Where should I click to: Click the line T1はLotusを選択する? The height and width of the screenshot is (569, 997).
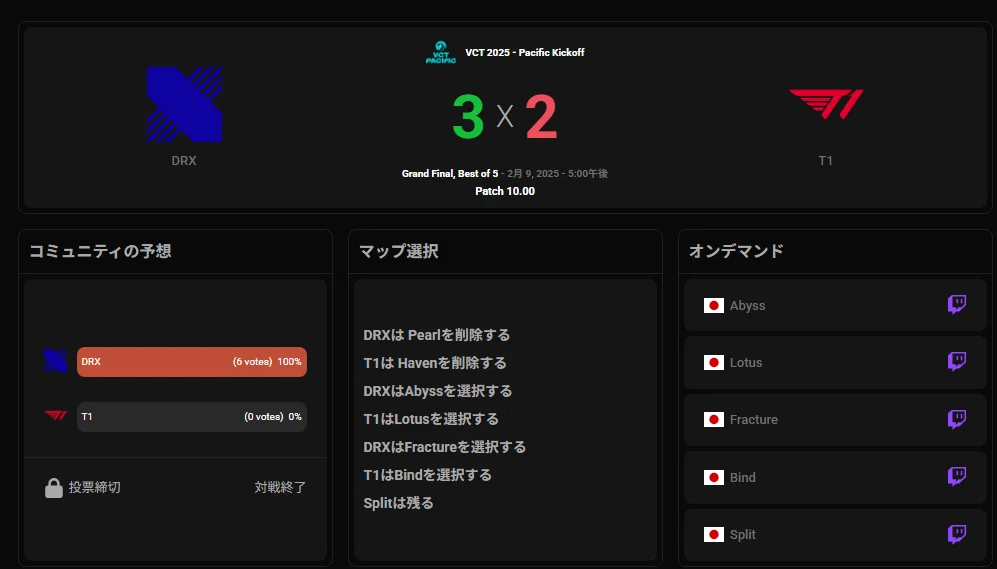click(x=430, y=419)
